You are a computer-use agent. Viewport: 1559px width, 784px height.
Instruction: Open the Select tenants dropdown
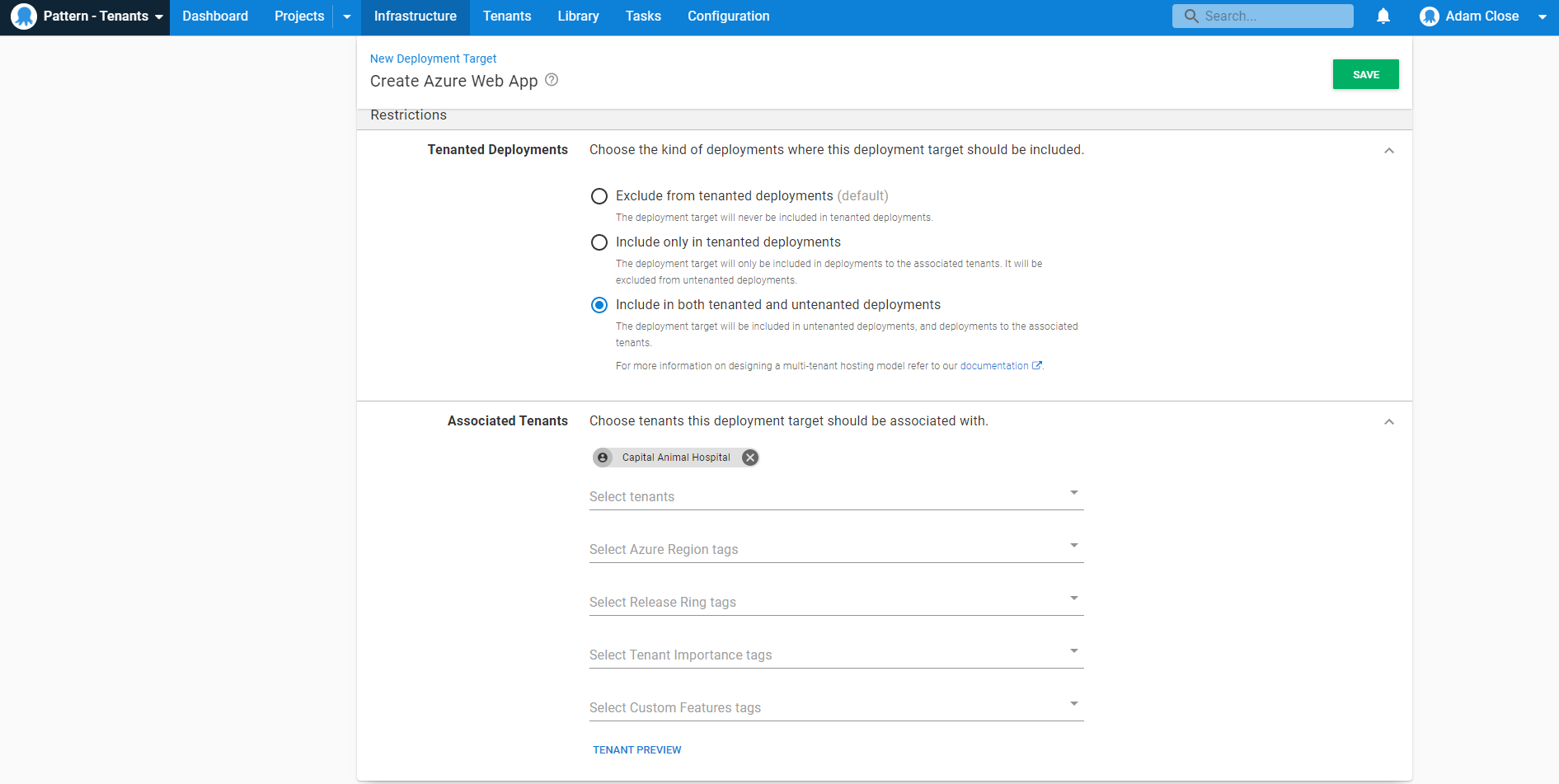835,496
